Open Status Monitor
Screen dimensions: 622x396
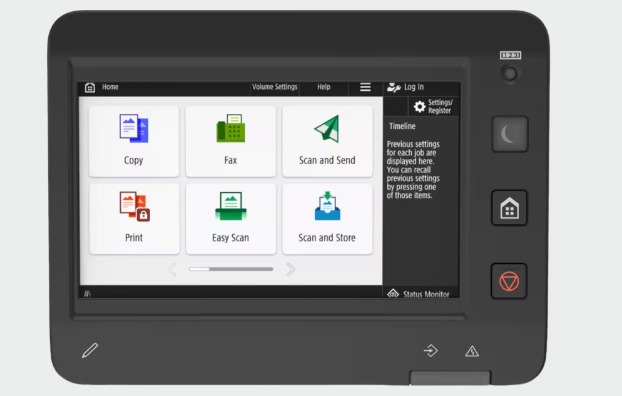tap(419, 294)
